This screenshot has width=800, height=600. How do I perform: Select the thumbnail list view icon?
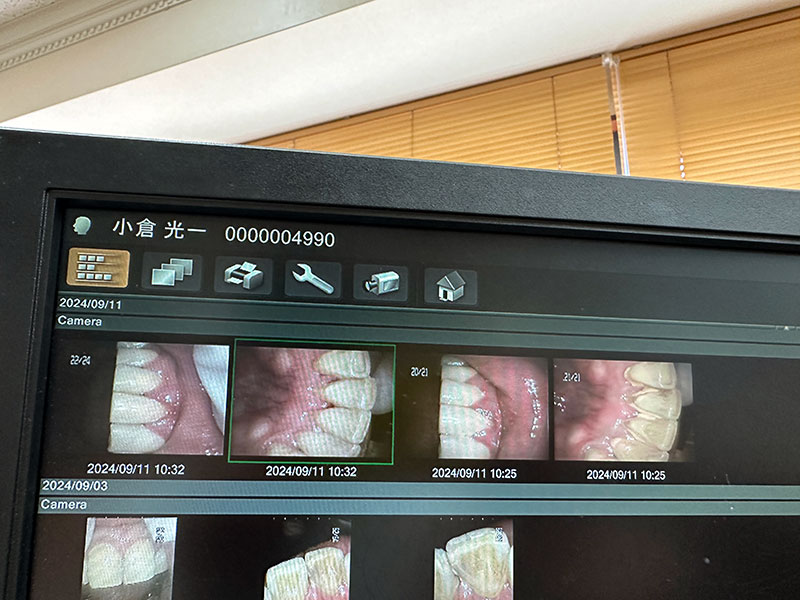tap(98, 268)
